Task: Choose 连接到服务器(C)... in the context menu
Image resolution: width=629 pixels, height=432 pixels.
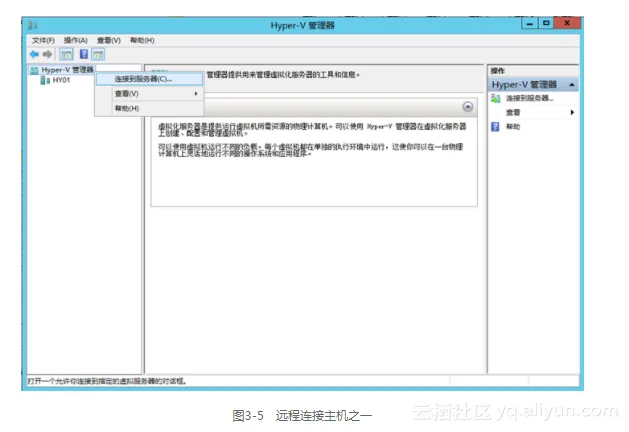Action: pyautogui.click(x=149, y=79)
